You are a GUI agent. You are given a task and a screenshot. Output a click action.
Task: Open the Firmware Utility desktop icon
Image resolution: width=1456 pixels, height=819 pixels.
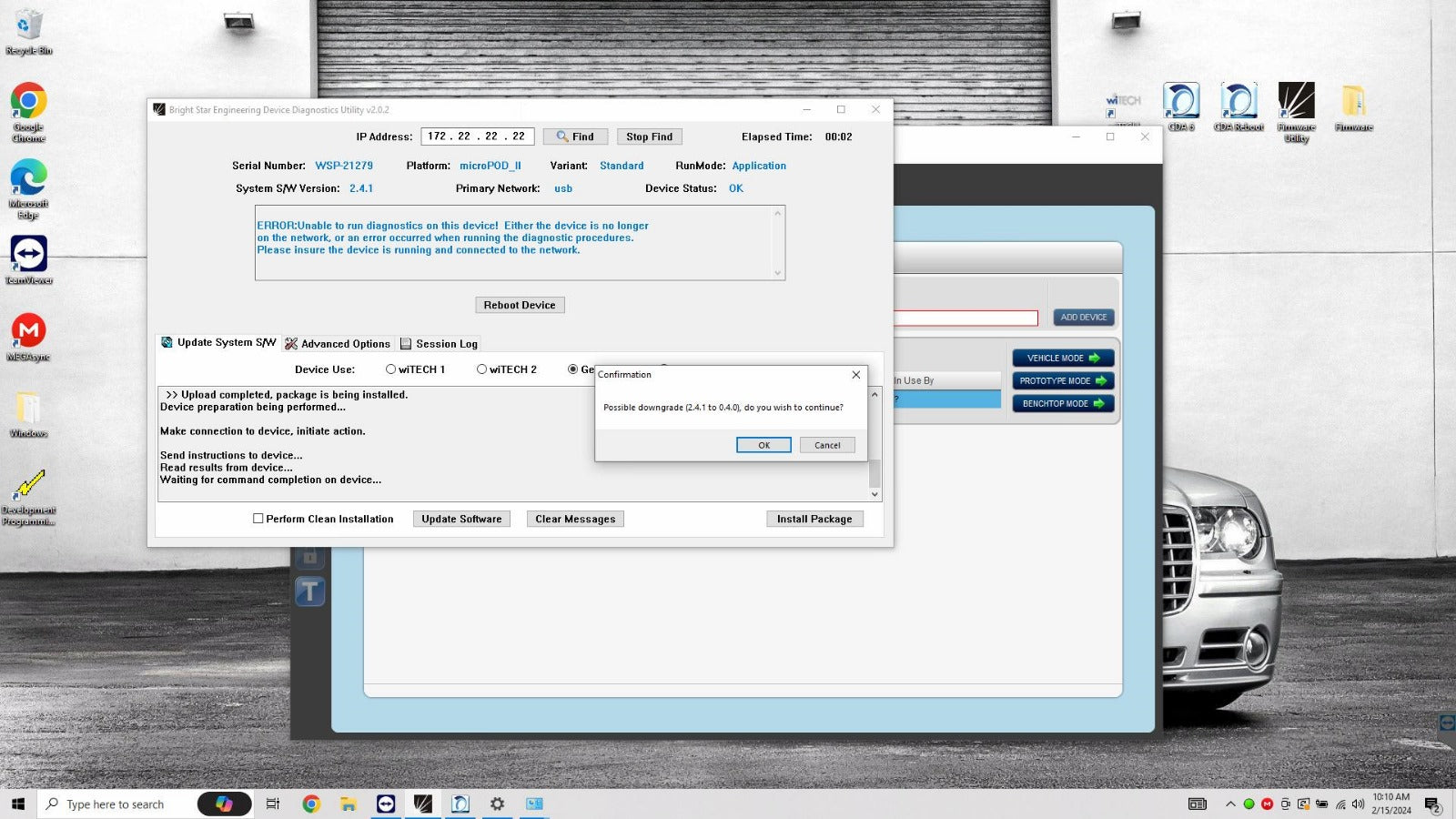point(1296,104)
